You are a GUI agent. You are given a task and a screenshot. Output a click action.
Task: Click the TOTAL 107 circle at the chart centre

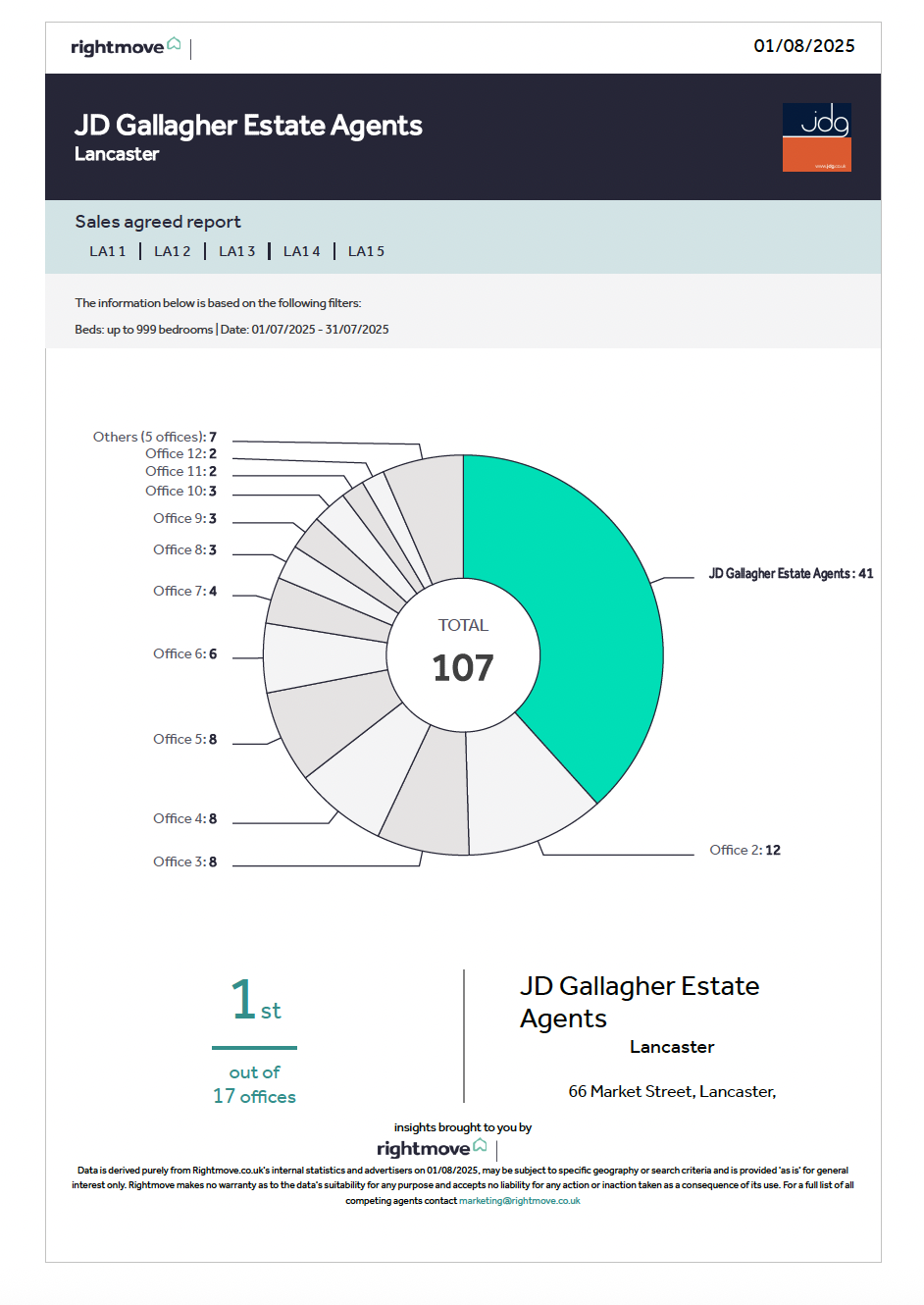pyautogui.click(x=463, y=654)
